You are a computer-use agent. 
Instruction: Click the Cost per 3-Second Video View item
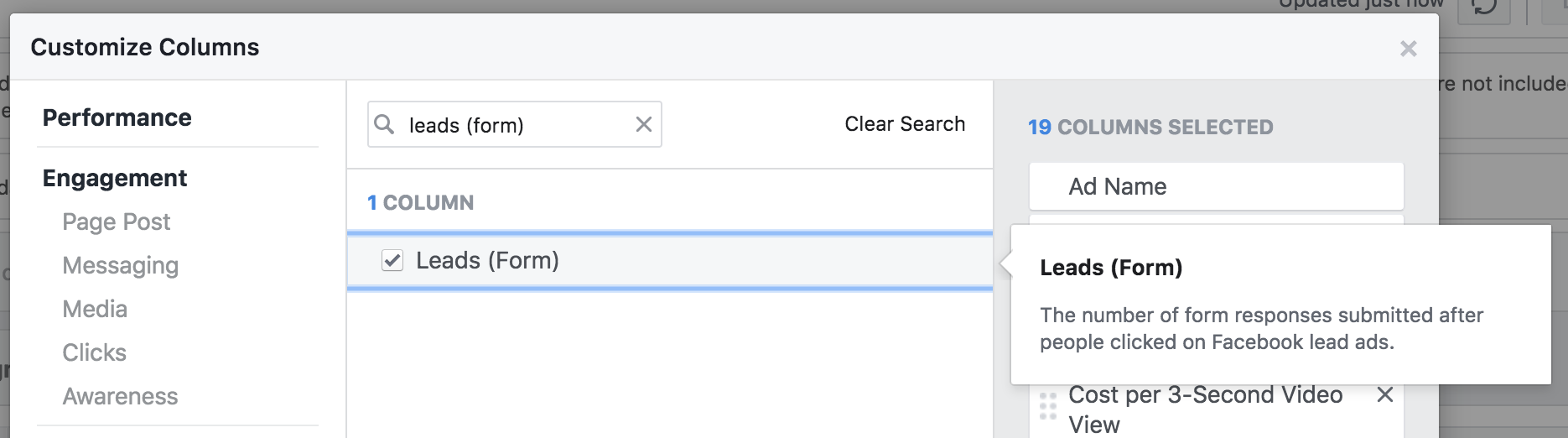pos(1206,409)
